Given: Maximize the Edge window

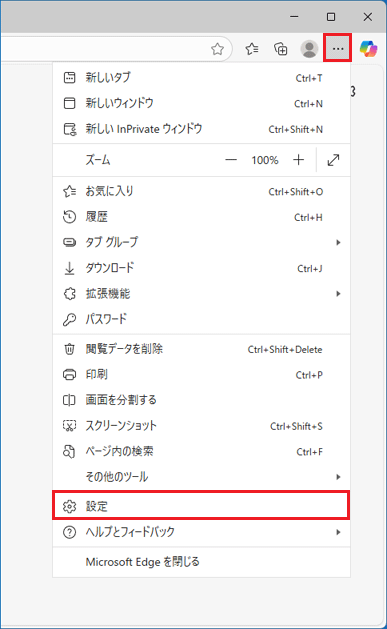Looking at the screenshot, I should pos(331,17).
